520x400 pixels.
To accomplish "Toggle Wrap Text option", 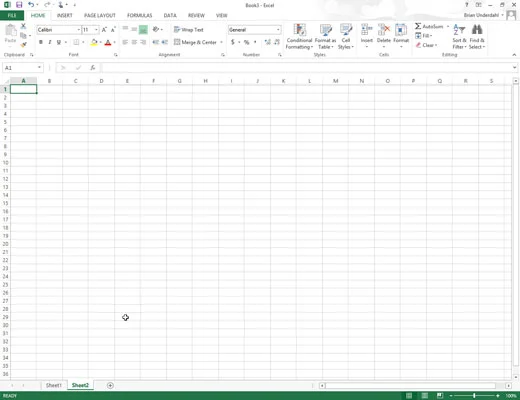I will (x=189, y=30).
